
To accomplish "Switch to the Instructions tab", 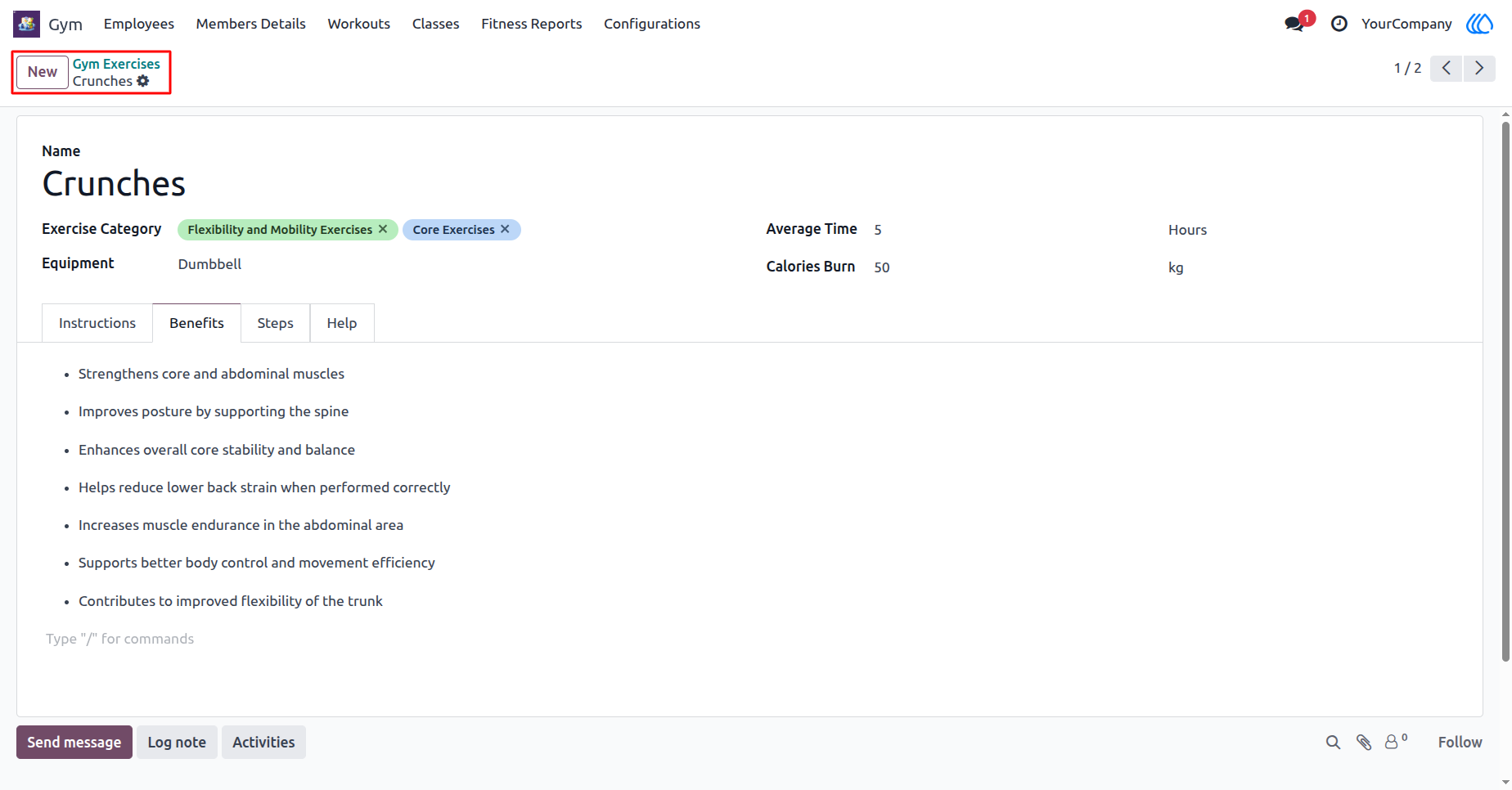I will click(97, 323).
